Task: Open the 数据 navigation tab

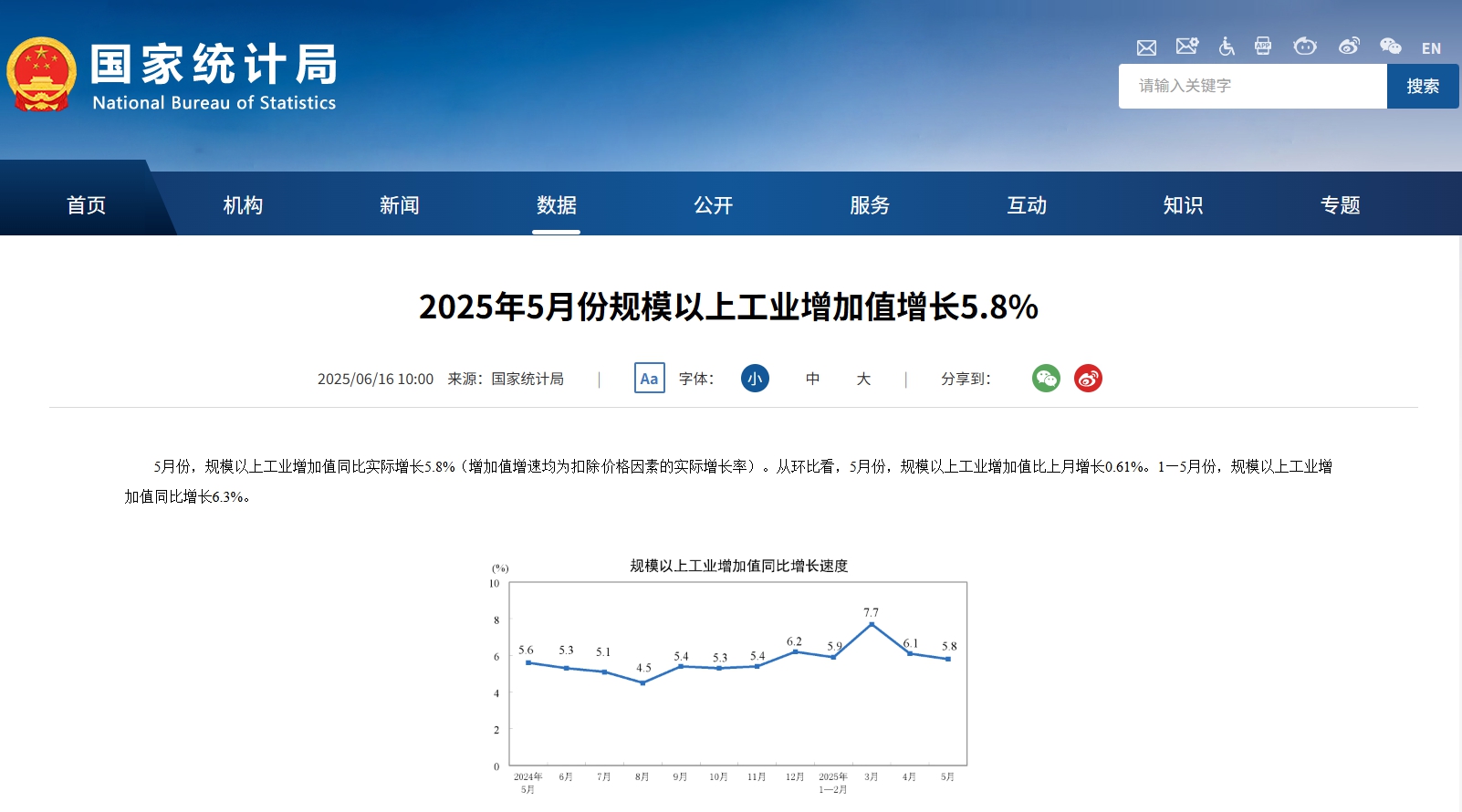Action: click(x=556, y=205)
